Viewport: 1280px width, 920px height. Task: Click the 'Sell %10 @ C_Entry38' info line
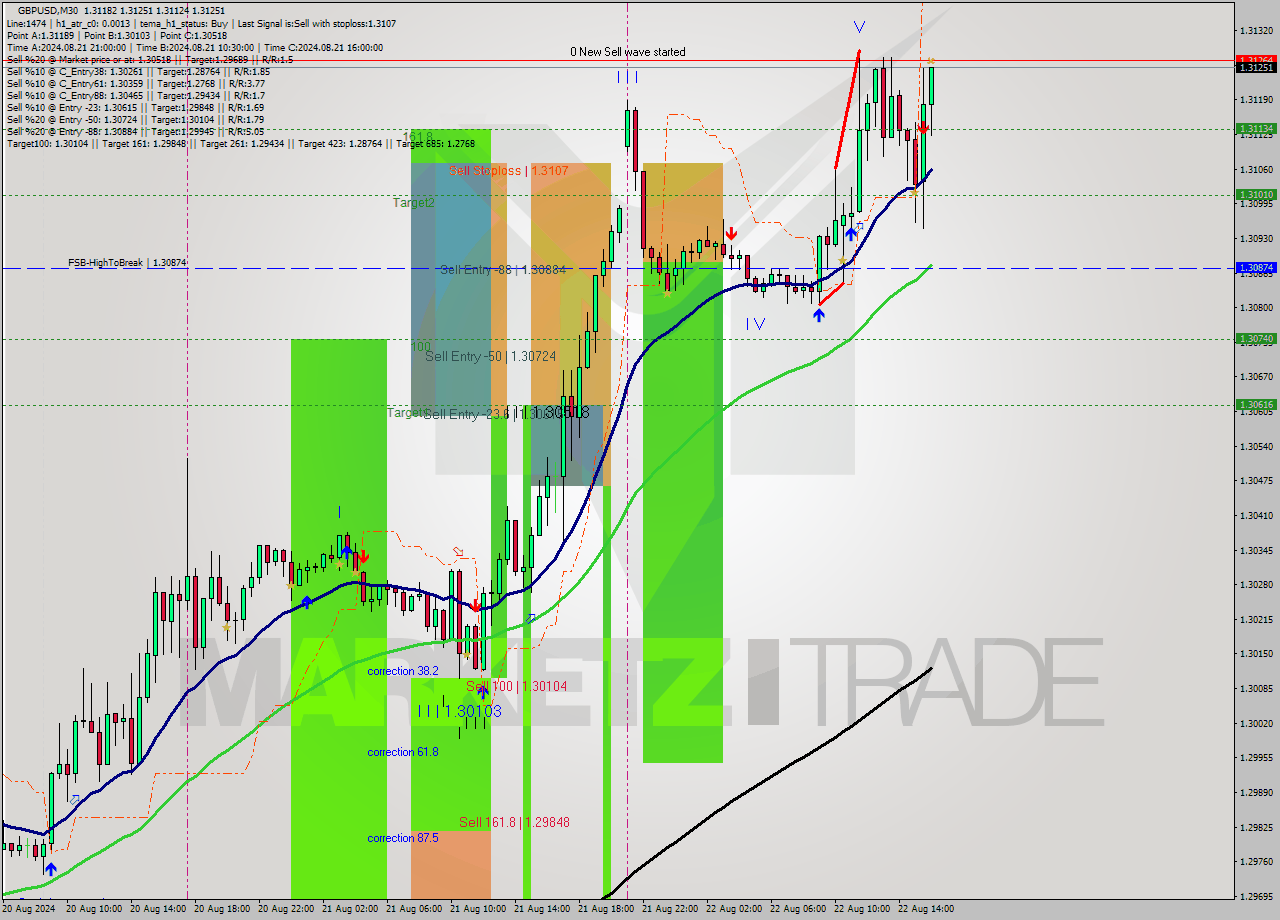[x=138, y=72]
